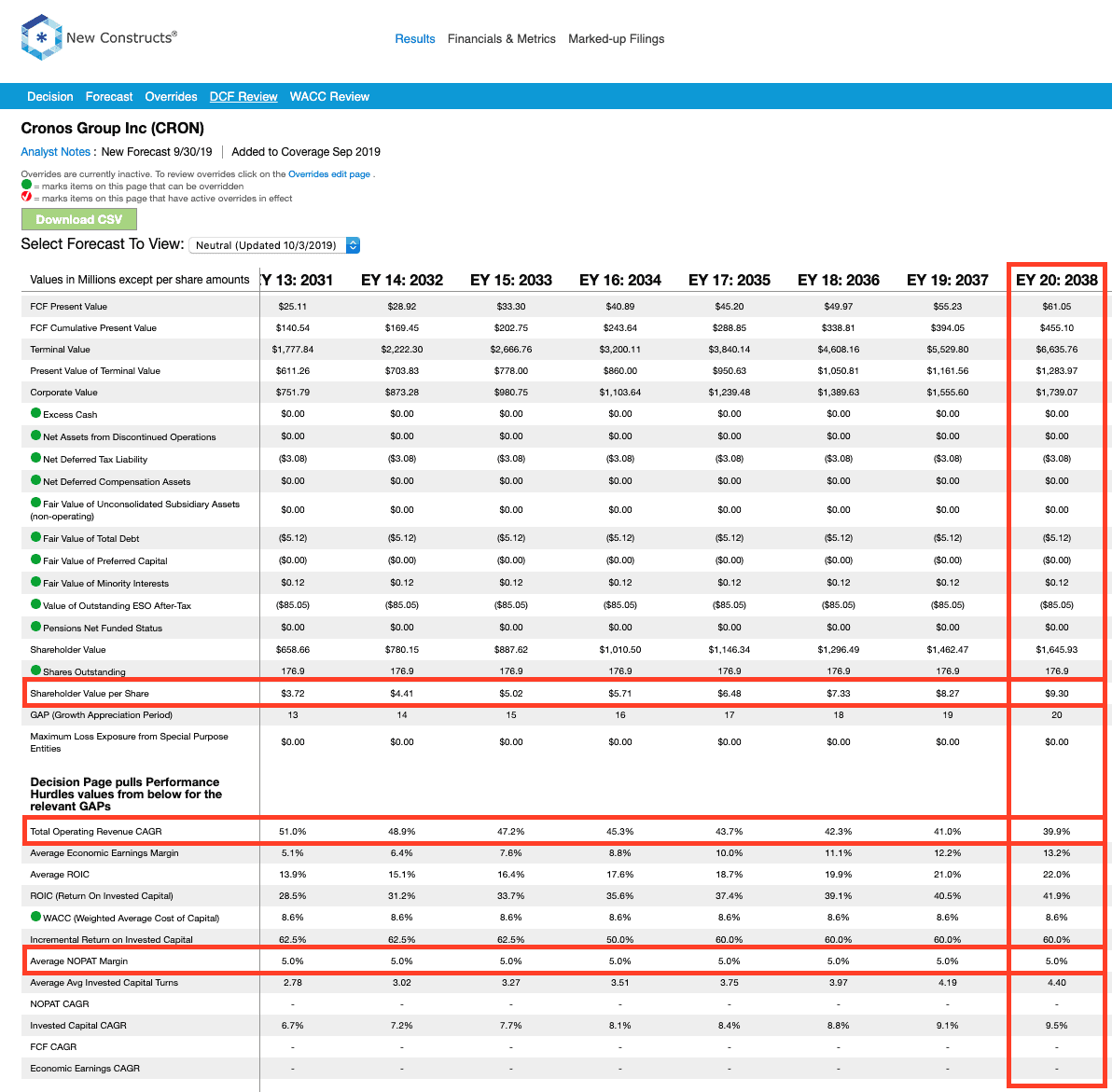
Task: Open Marked-up Filings section
Action: point(617,39)
